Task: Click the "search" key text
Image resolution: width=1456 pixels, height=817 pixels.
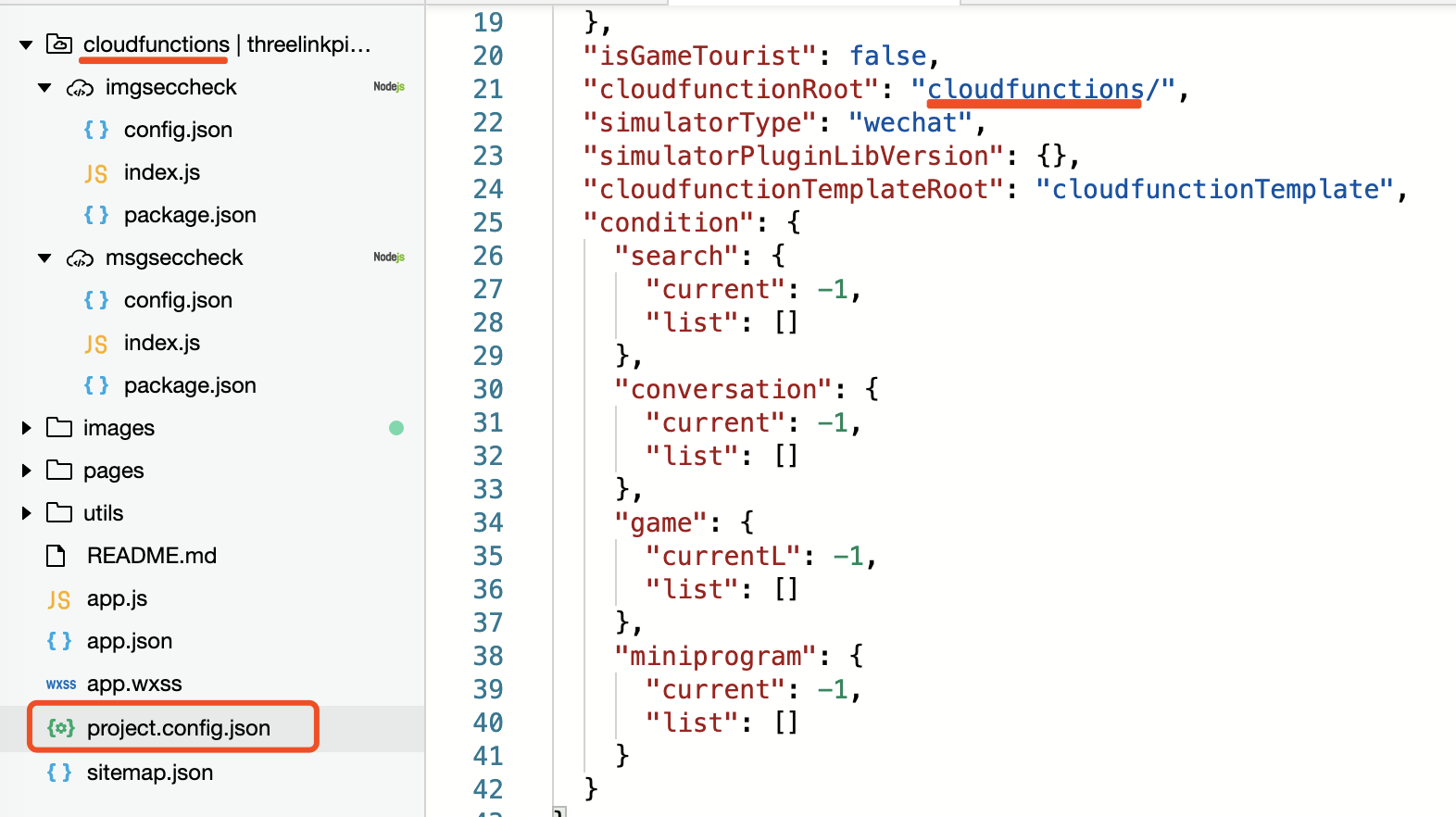Action: [x=677, y=256]
